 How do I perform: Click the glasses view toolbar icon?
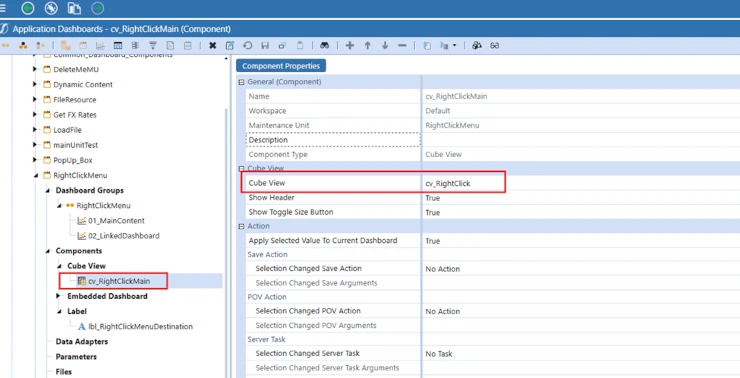tap(495, 46)
